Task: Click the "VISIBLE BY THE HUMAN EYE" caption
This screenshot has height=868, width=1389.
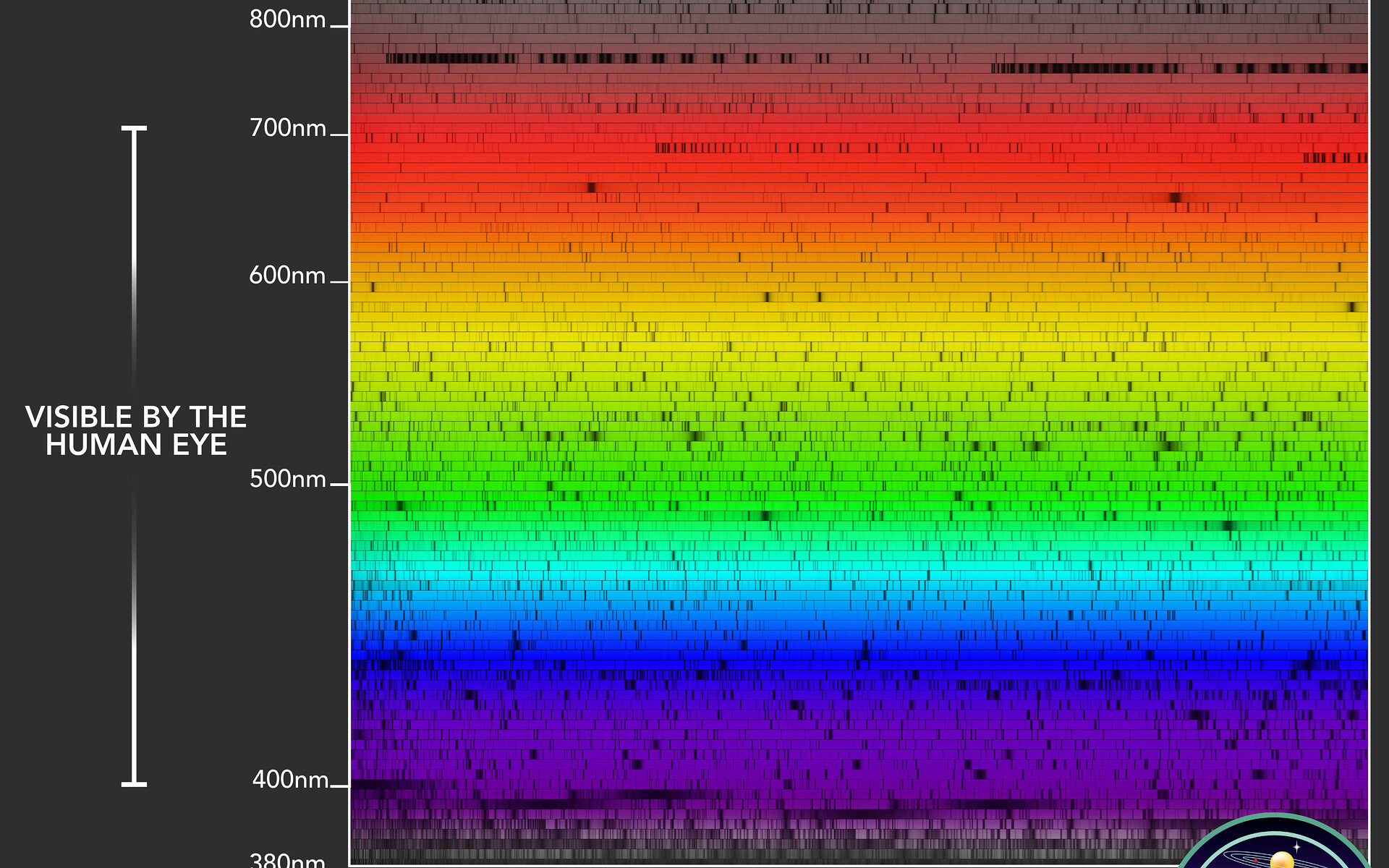Action: (x=136, y=431)
